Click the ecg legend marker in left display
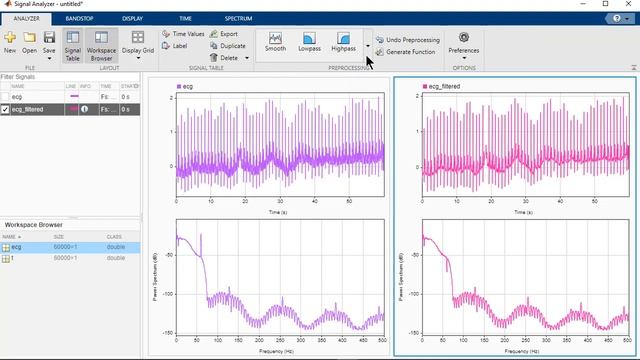 [179, 87]
